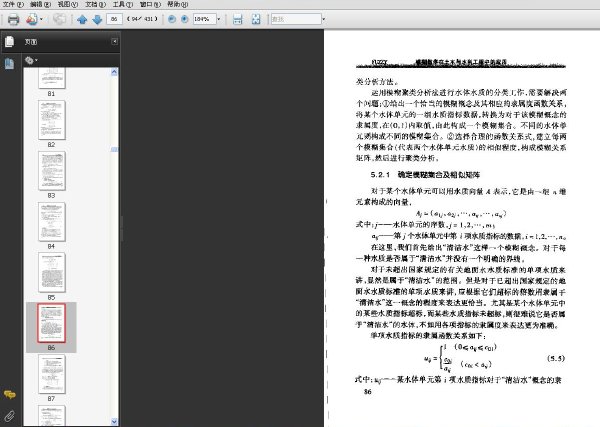
Task: Open the 编辑 (Edit) menu
Action: (40, 5)
